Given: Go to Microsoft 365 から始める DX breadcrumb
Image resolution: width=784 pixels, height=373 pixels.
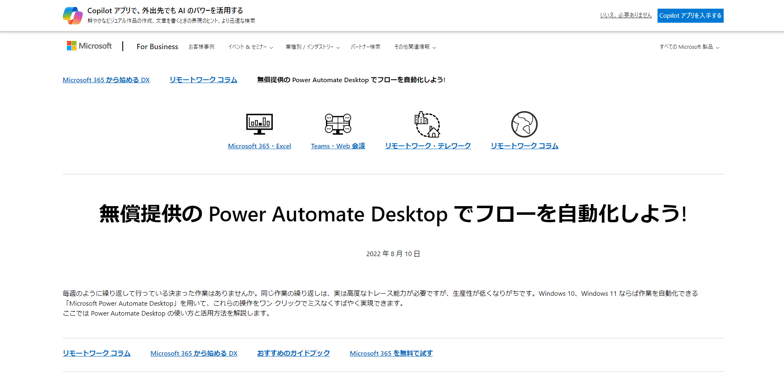Looking at the screenshot, I should point(106,80).
